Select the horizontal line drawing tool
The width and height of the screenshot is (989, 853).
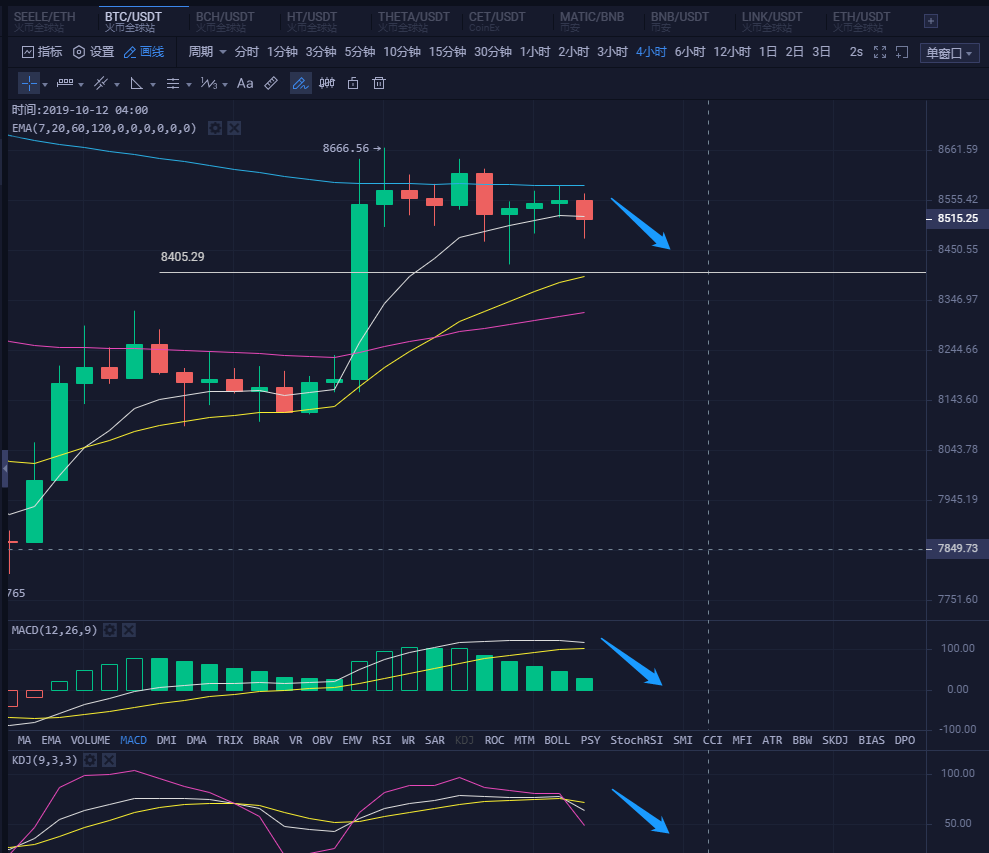click(x=65, y=83)
